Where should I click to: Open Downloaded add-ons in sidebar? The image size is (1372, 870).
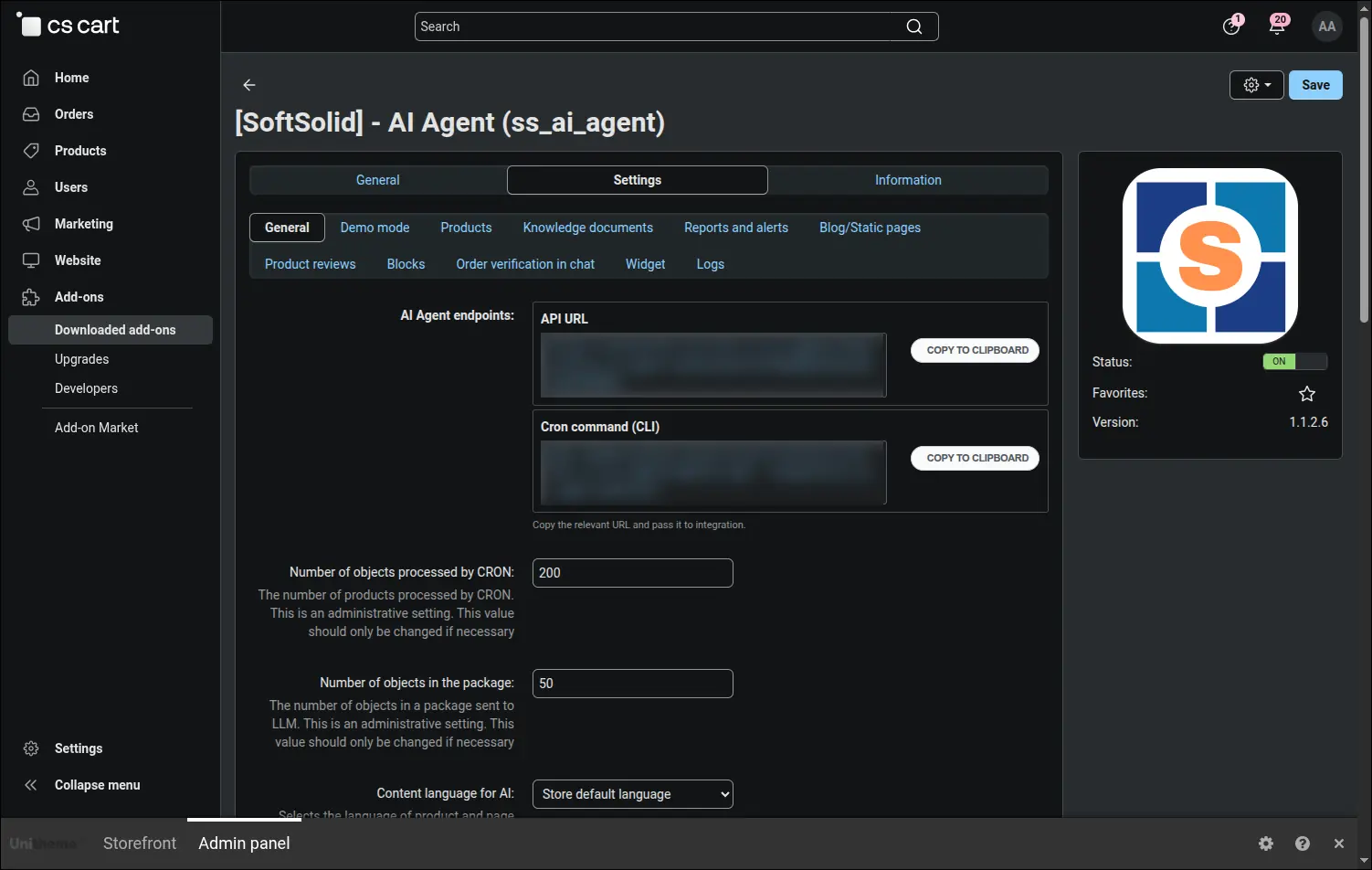coord(111,330)
